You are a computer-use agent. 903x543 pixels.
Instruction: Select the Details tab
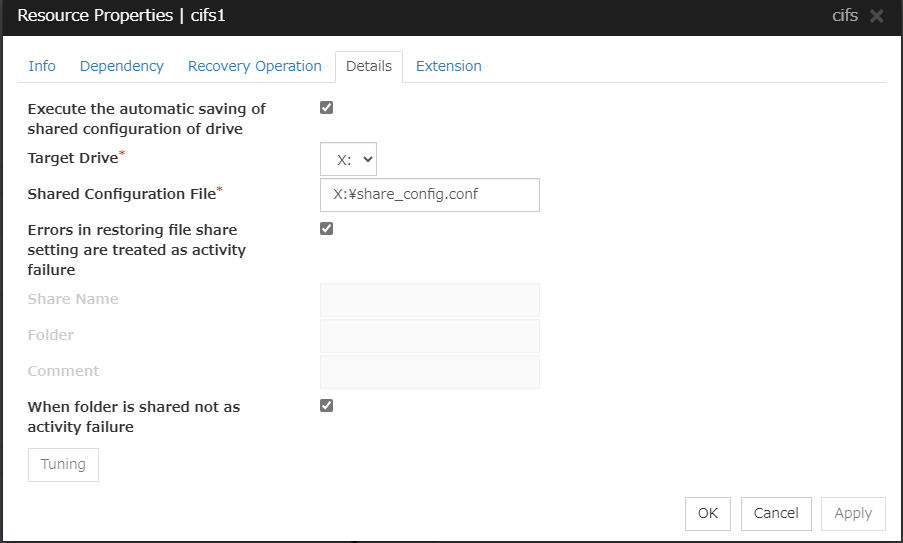(368, 66)
